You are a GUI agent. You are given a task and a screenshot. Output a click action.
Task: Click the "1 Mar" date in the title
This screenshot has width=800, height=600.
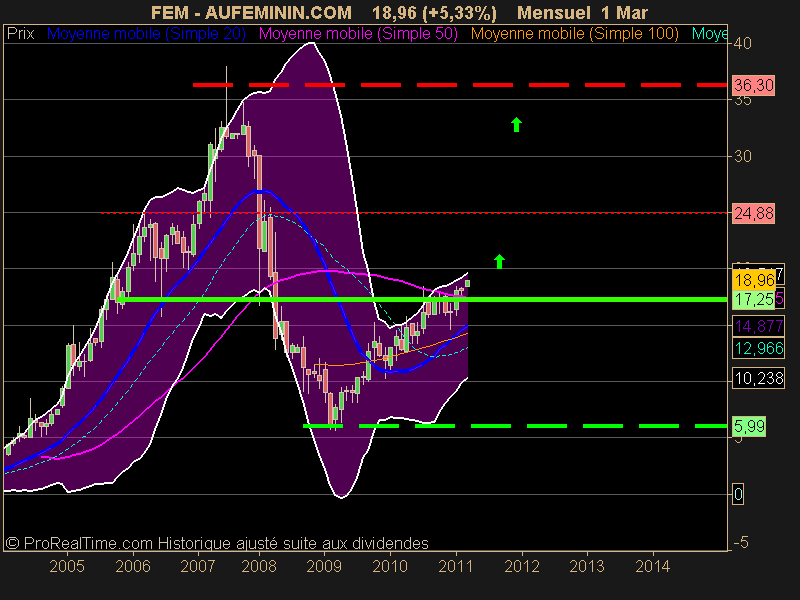(624, 12)
